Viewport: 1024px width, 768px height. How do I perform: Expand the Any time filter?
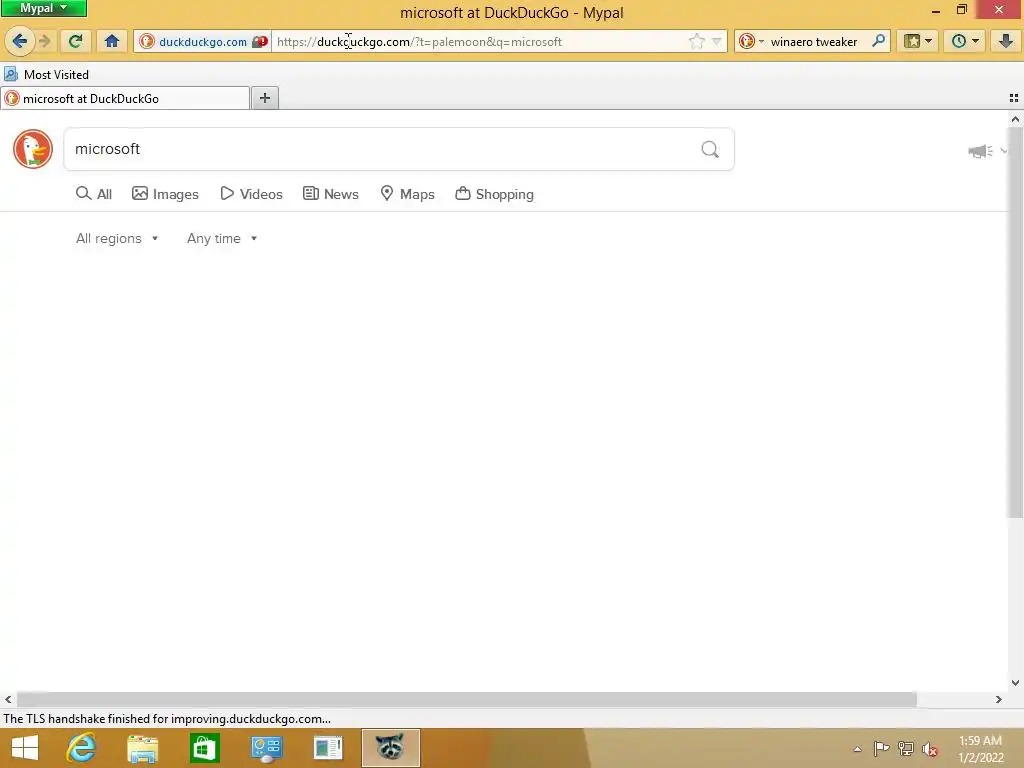coord(222,238)
